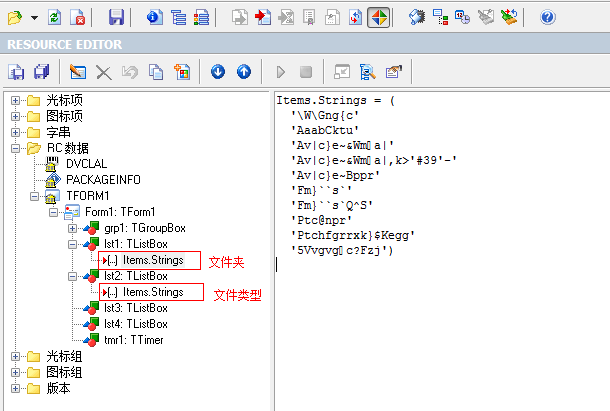This screenshot has height=411, width=610.
Task: Click the green play/run icon
Action: pyautogui.click(x=281, y=71)
